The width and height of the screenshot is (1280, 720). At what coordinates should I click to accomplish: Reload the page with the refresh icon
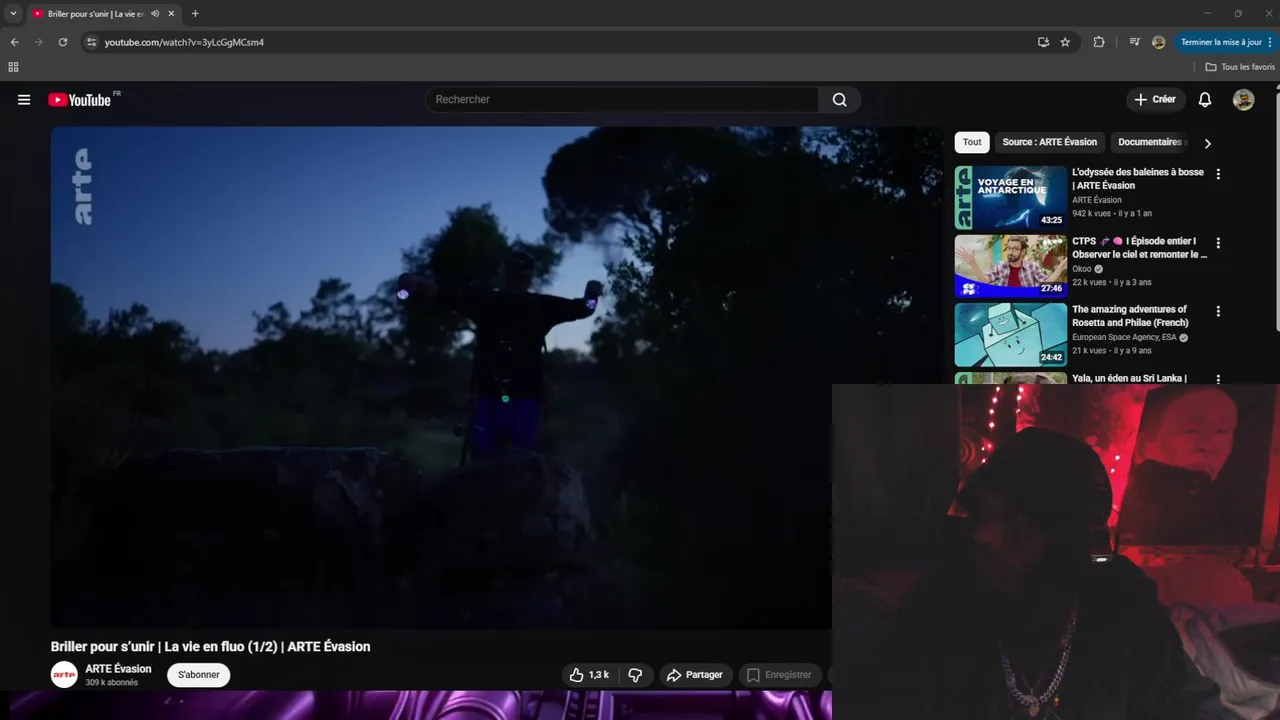click(x=63, y=42)
